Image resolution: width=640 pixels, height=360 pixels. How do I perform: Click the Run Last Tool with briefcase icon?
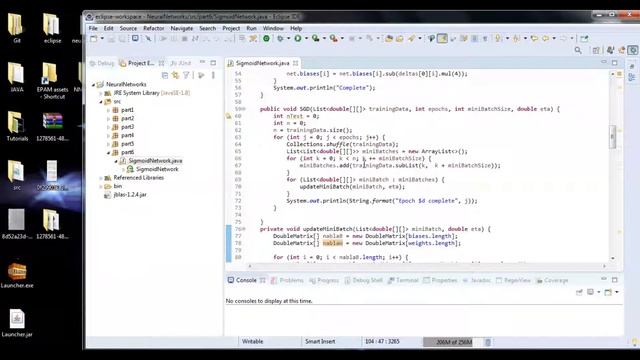click(x=333, y=38)
